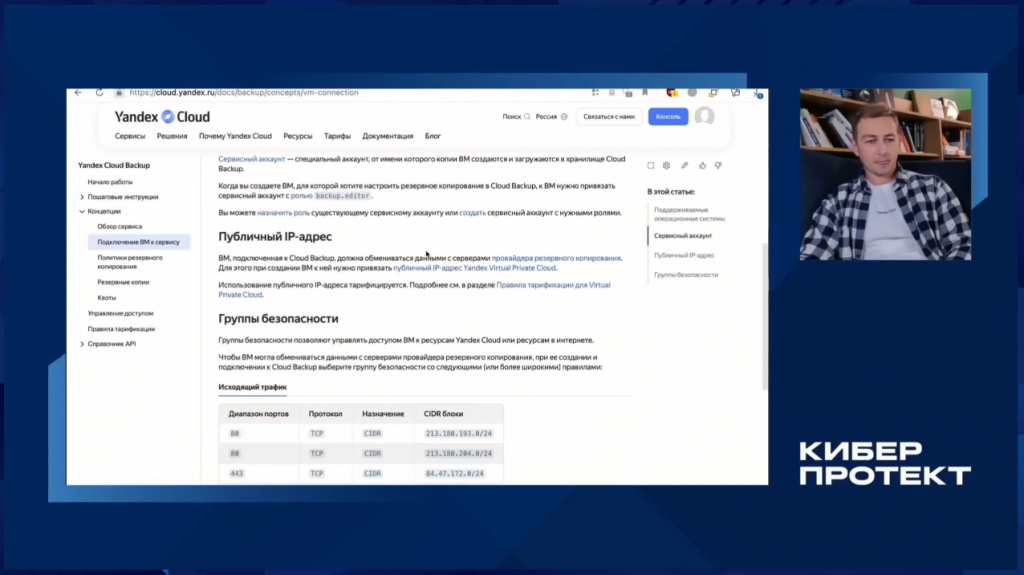Open the Решения menu
The height and width of the screenshot is (575, 1024).
172,136
